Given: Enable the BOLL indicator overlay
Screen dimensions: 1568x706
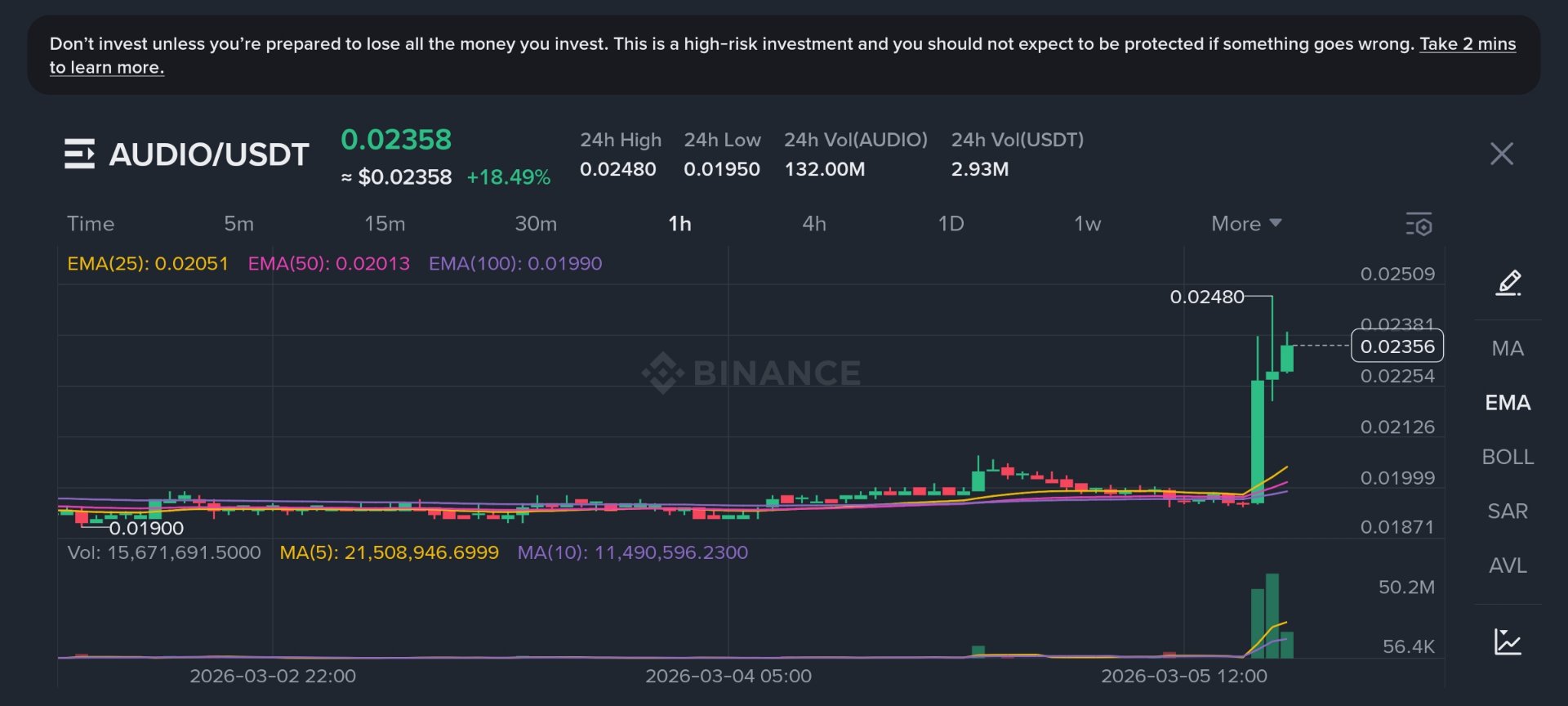Looking at the screenshot, I should [1508, 457].
